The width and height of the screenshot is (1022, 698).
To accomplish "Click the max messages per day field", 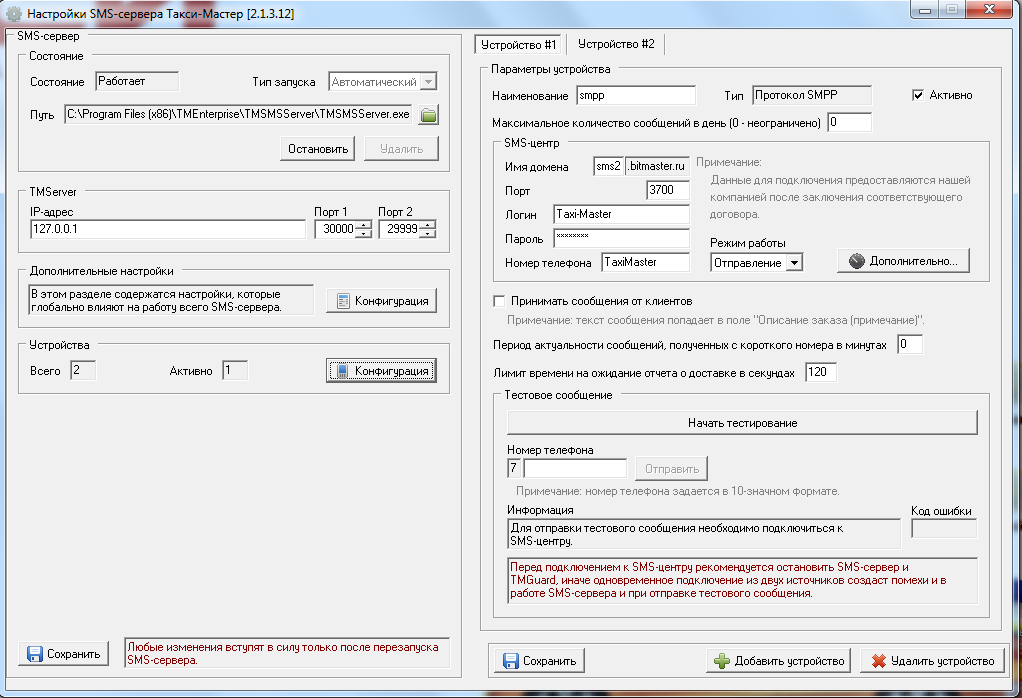I will click(x=849, y=122).
